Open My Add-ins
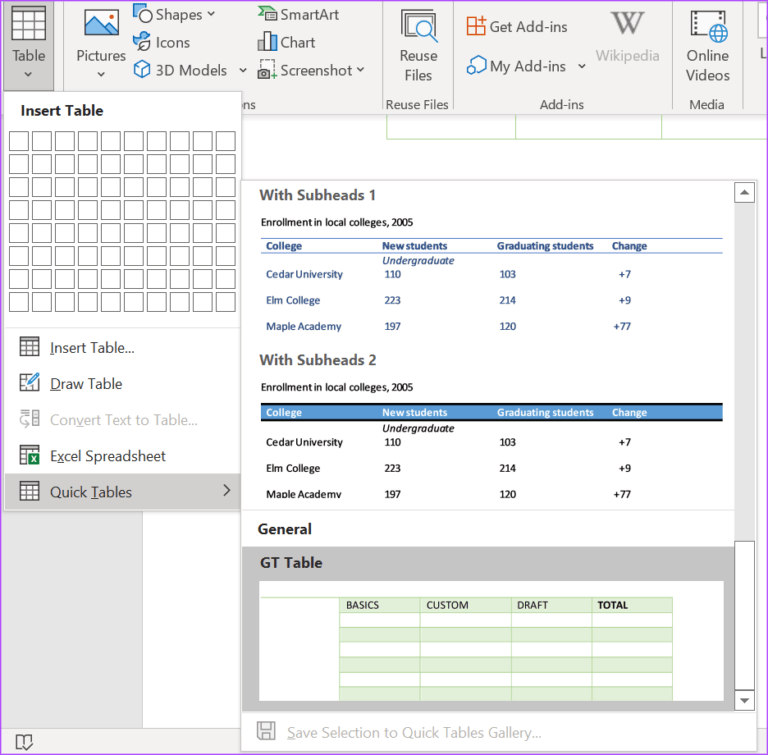Screen dimensions: 768x755 pyautogui.click(x=516, y=66)
